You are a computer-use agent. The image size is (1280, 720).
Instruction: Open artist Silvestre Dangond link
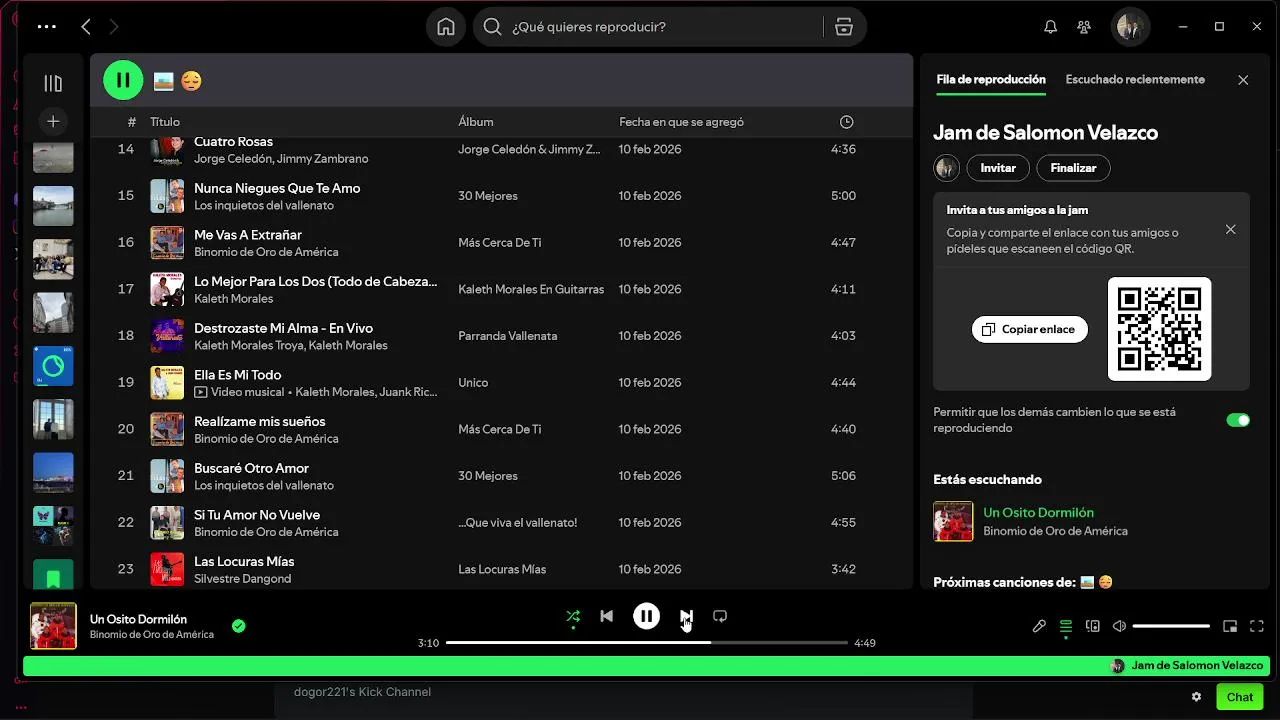(243, 579)
